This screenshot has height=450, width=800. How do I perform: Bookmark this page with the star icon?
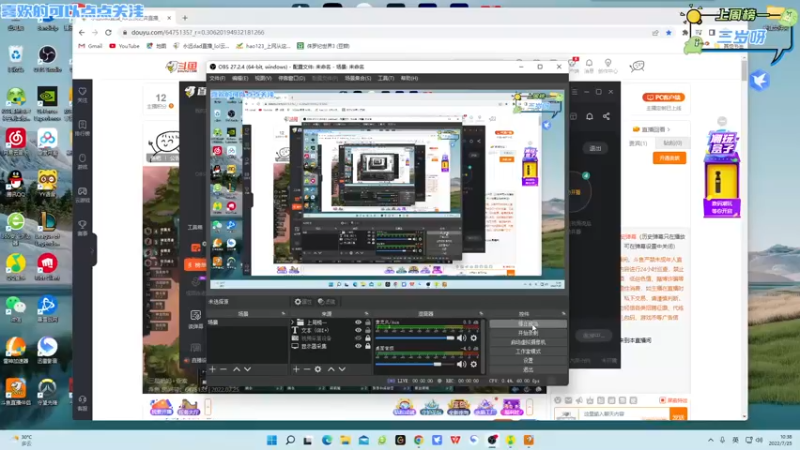coord(668,33)
